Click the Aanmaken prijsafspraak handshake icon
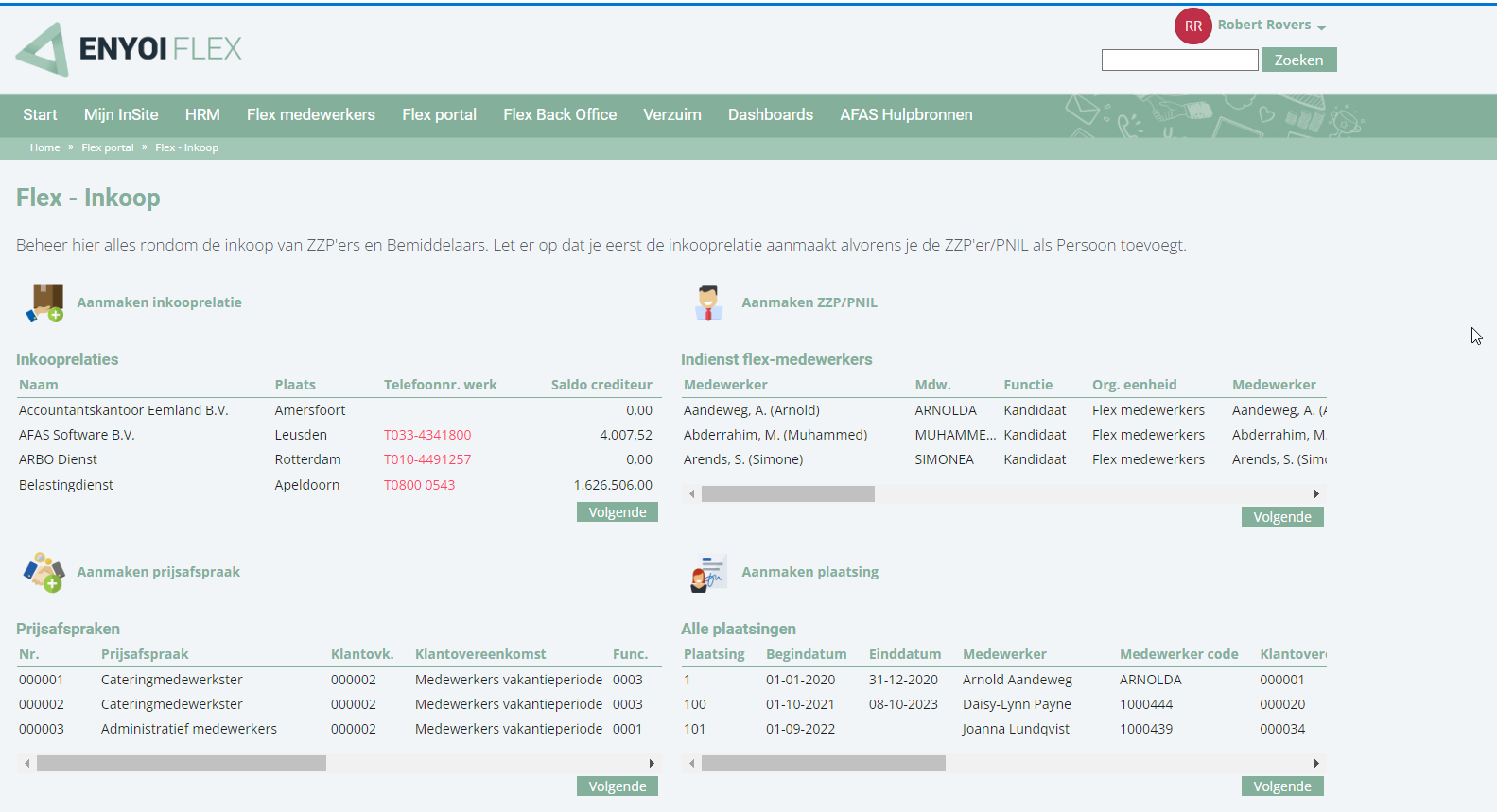Image resolution: width=1497 pixels, height=812 pixels. [x=44, y=572]
